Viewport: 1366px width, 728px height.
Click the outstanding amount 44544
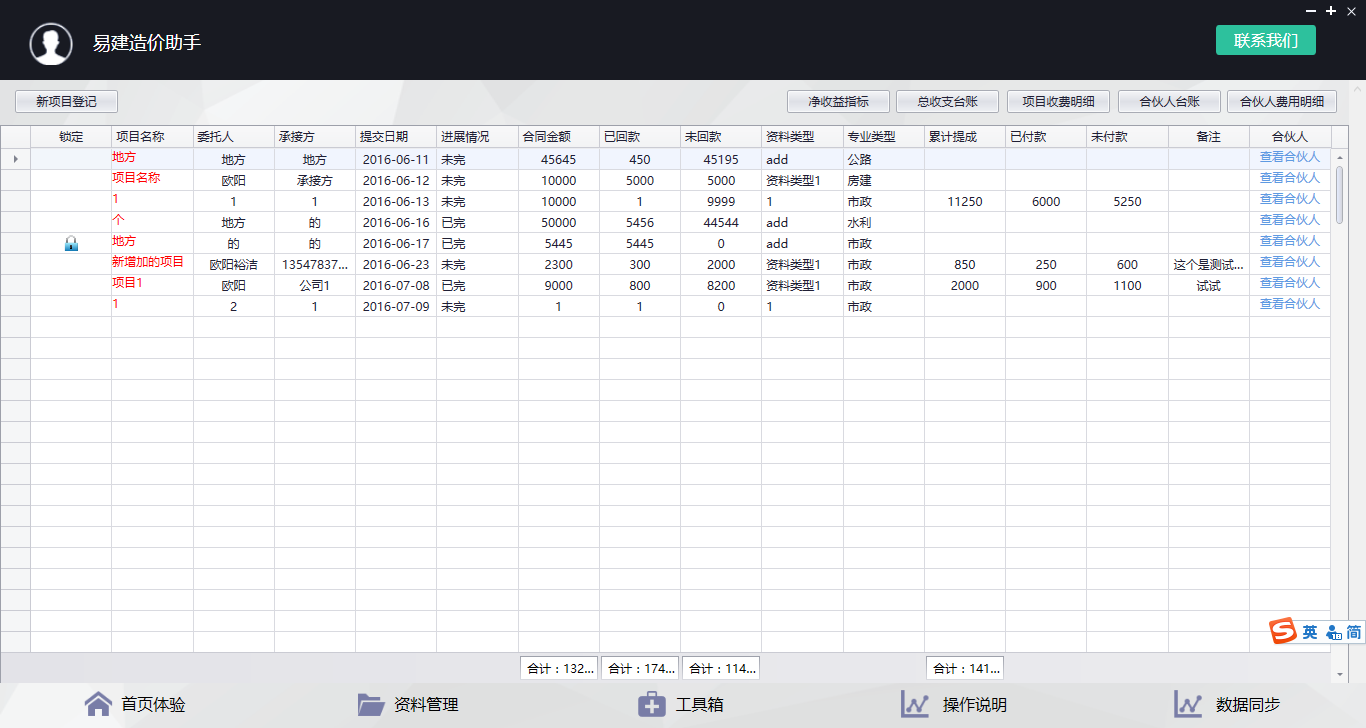[x=721, y=223]
